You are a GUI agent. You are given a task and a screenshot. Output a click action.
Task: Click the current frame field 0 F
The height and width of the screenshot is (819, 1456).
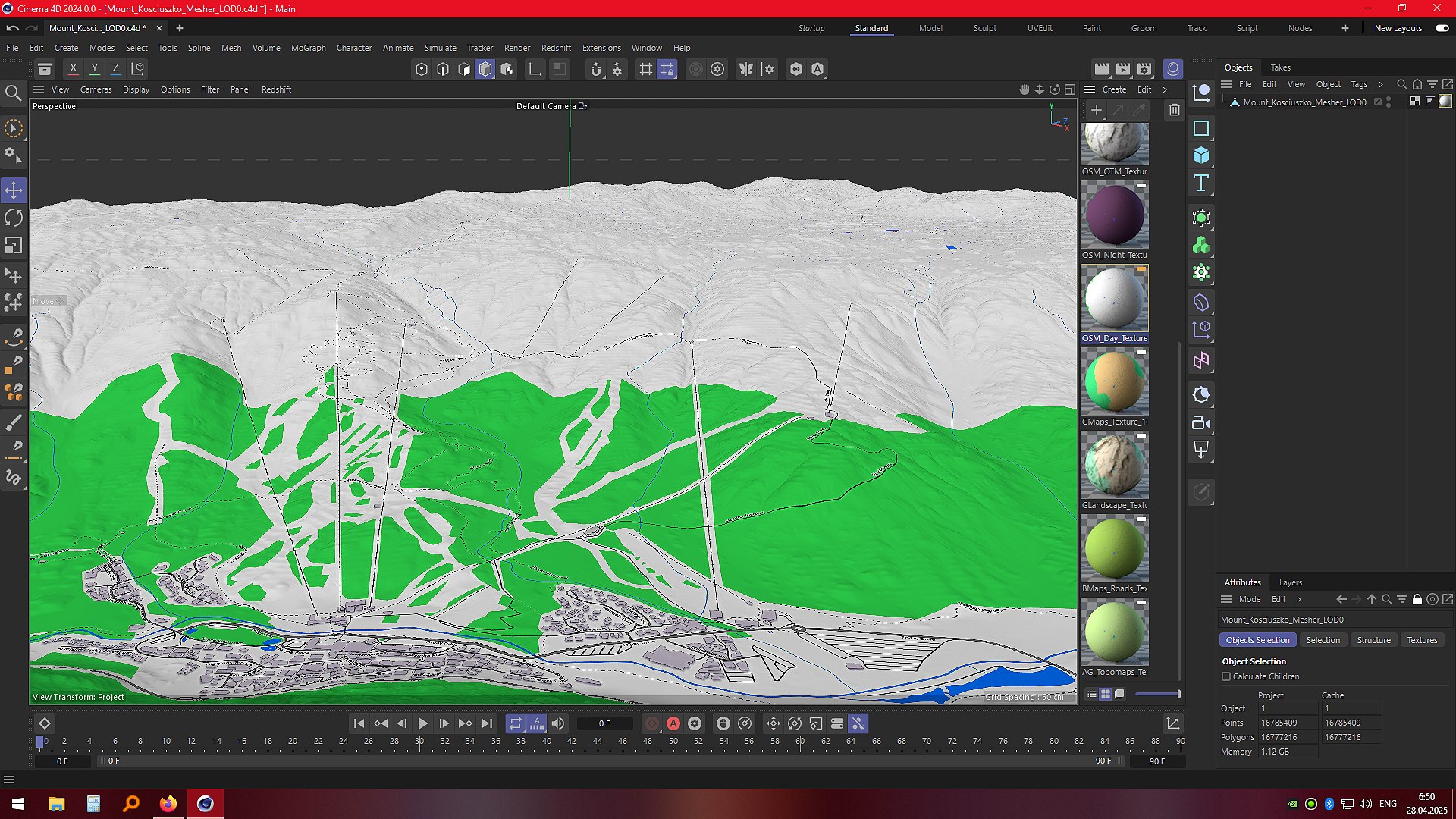tap(604, 723)
